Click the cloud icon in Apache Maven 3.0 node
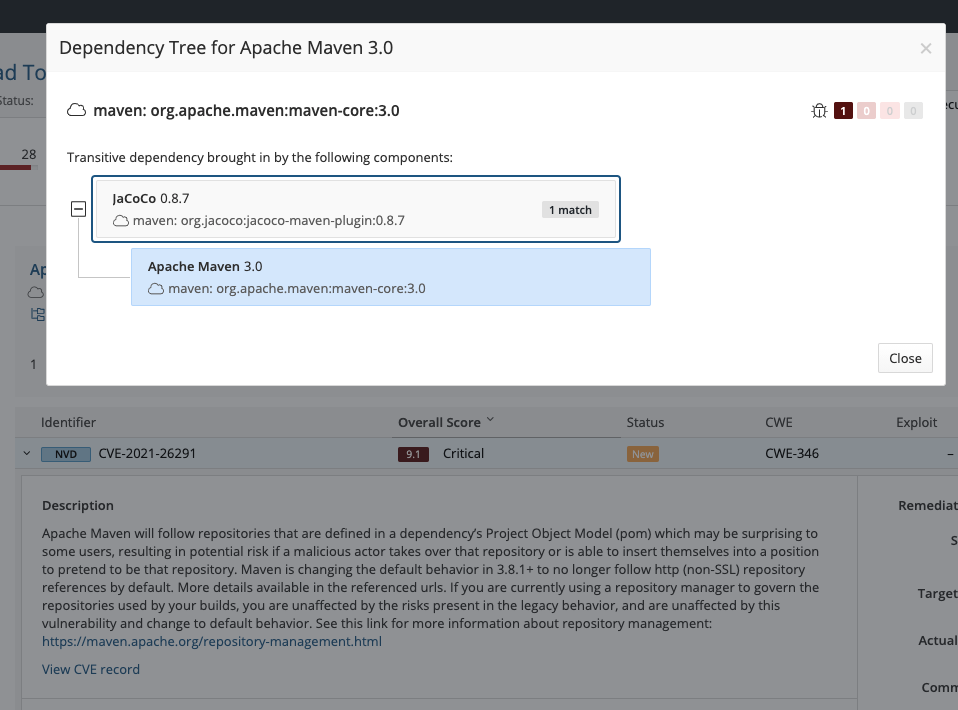958x710 pixels. (x=156, y=288)
